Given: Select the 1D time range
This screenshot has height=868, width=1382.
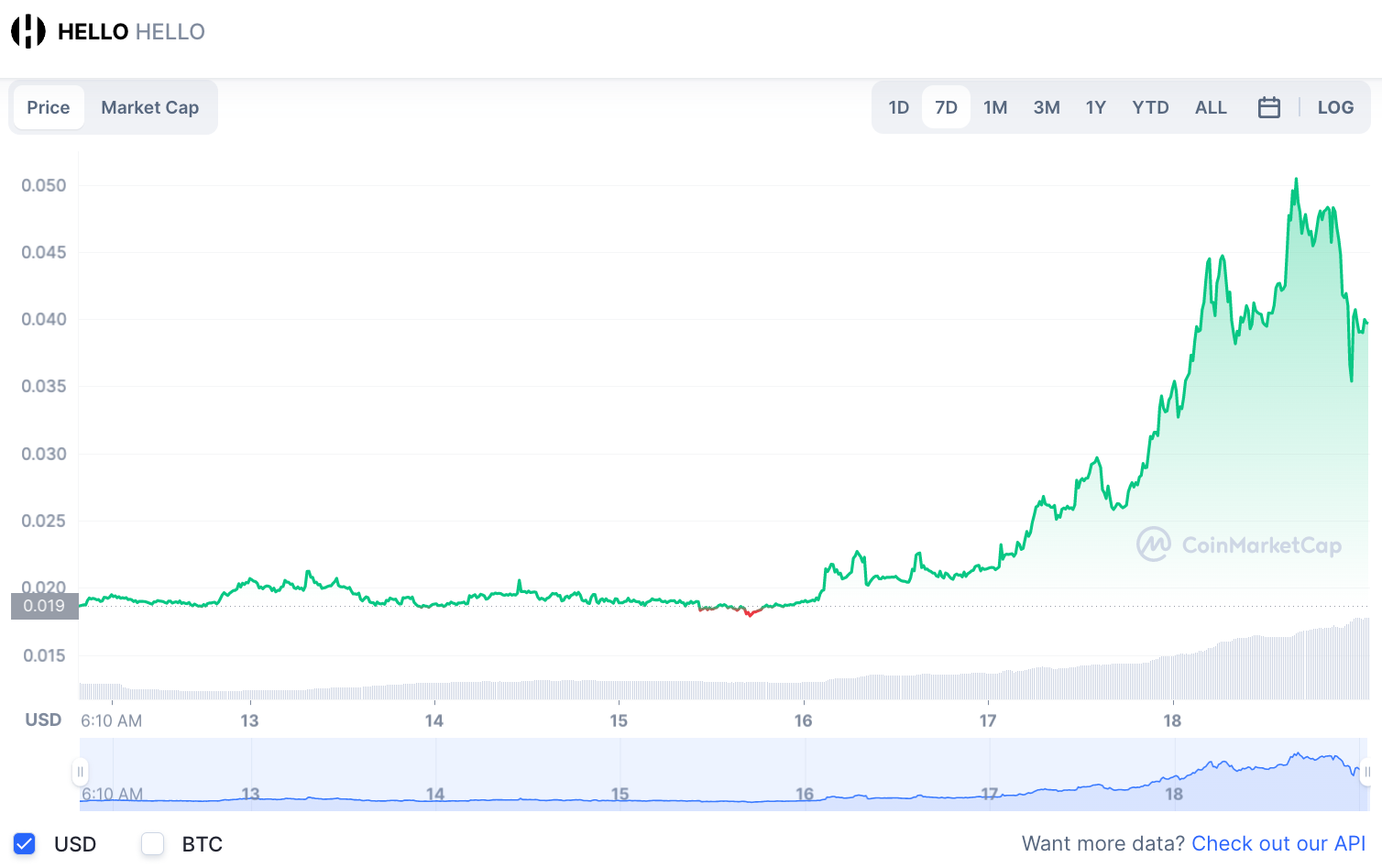Looking at the screenshot, I should click(x=899, y=107).
